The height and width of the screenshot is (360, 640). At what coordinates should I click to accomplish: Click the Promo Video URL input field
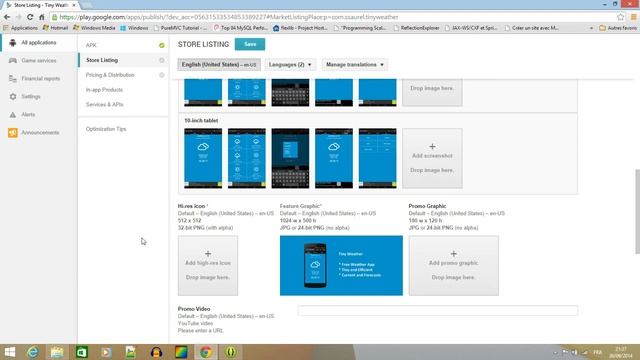438,311
